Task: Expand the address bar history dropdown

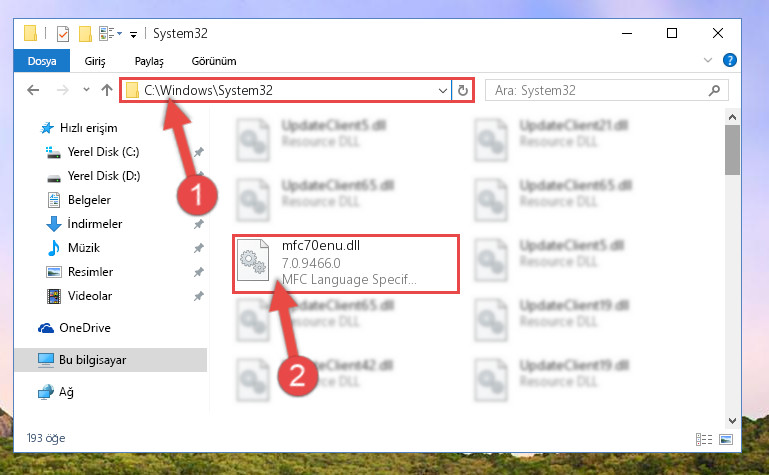Action: tap(442, 91)
